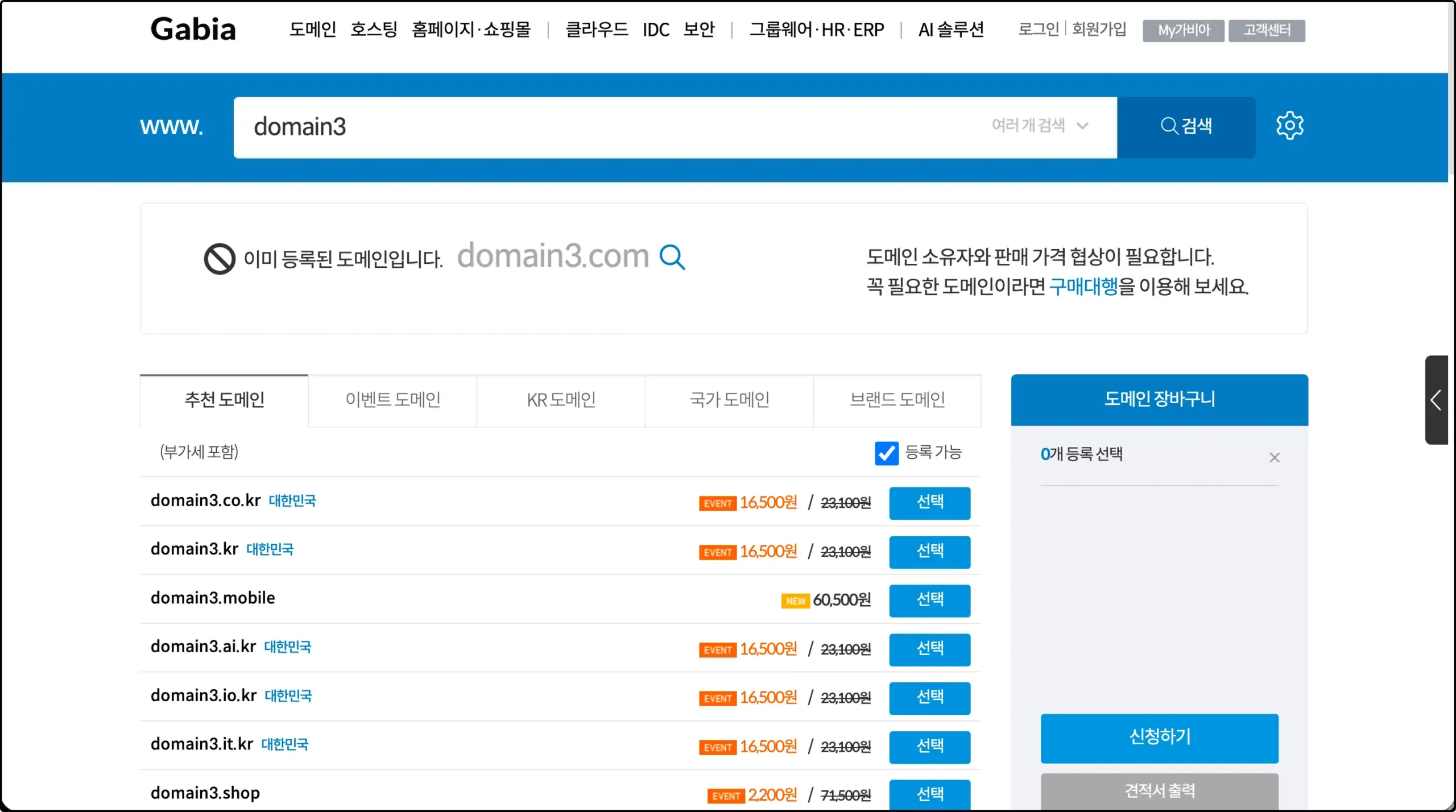Select domain3.co.kr with its 선택 button

point(929,503)
